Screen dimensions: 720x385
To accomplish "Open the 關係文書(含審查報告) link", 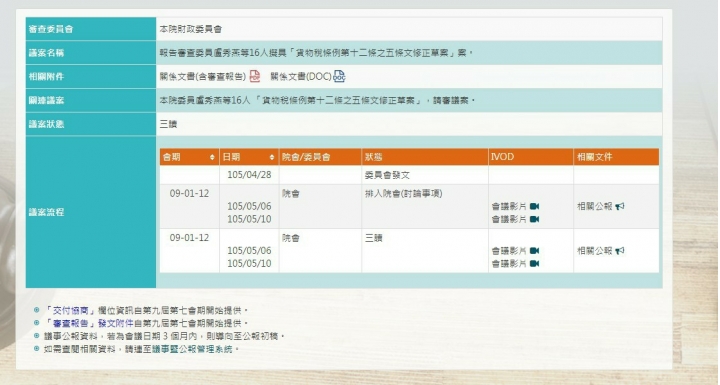I will coord(203,77).
